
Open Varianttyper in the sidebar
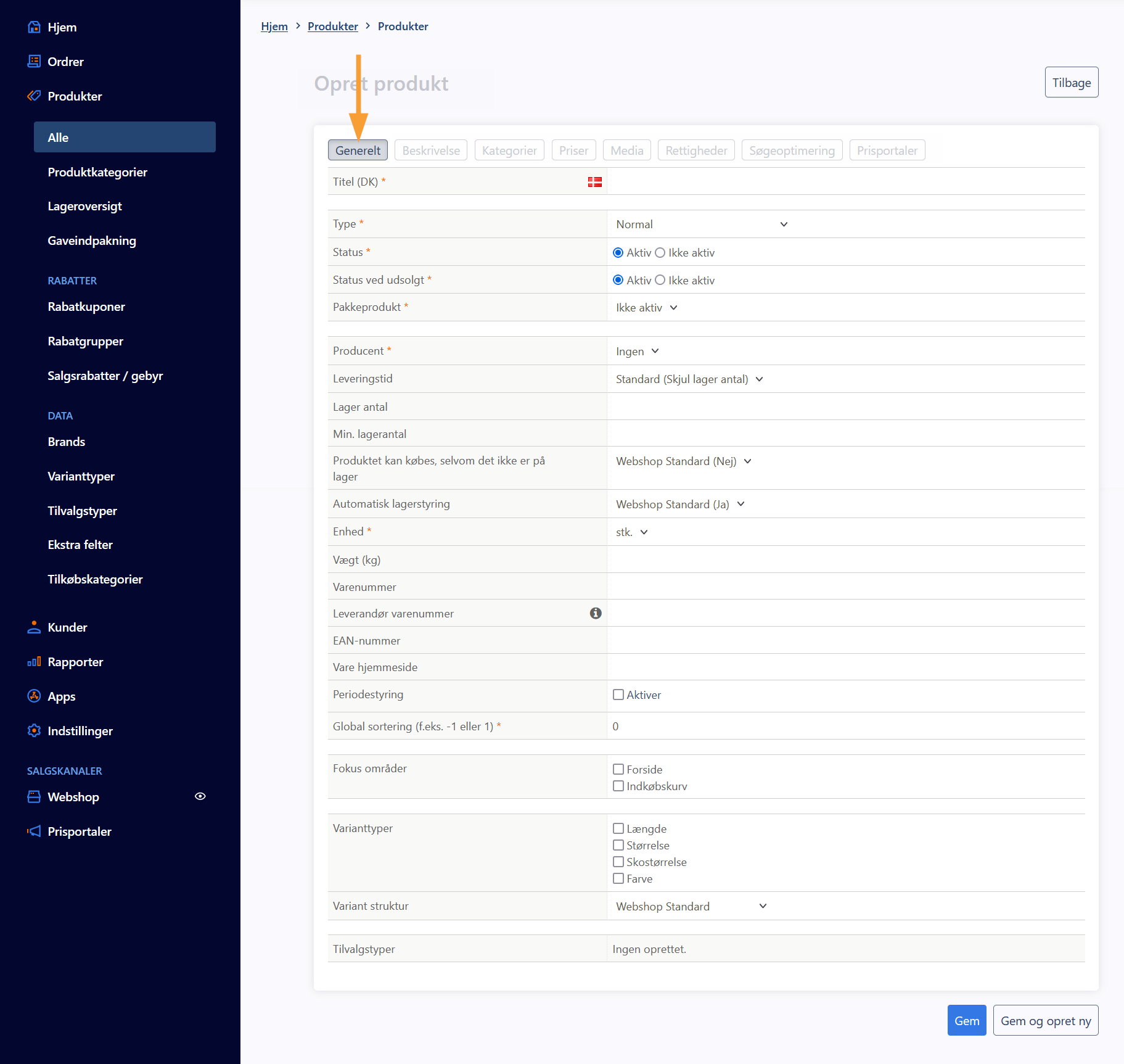point(81,476)
